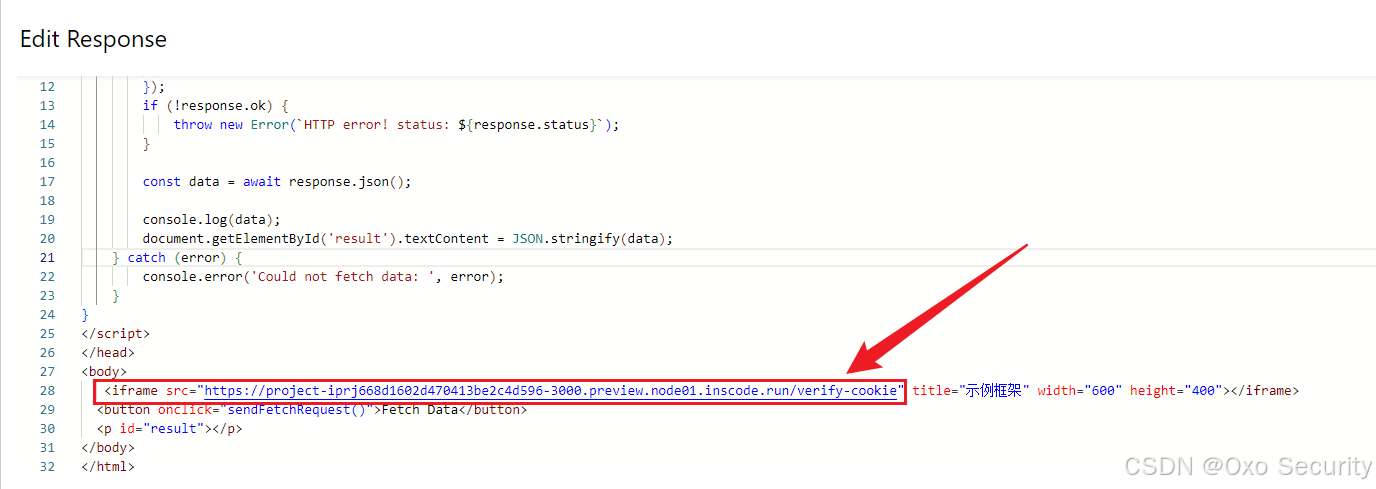This screenshot has height=489, width=1376.
Task: Click line number 14 in the gutter
Action: click(47, 125)
